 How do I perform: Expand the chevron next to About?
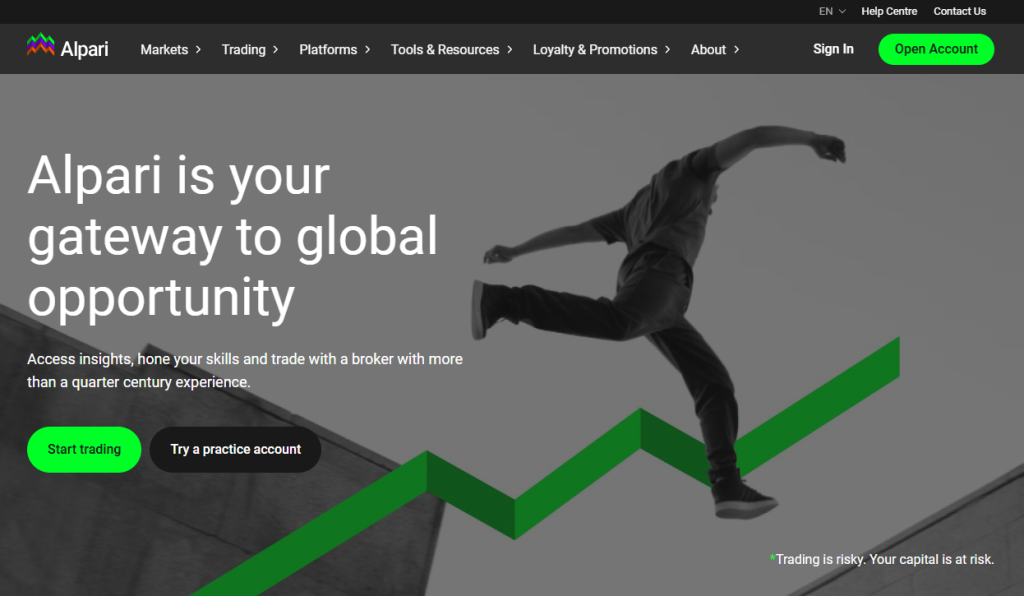[x=736, y=49]
